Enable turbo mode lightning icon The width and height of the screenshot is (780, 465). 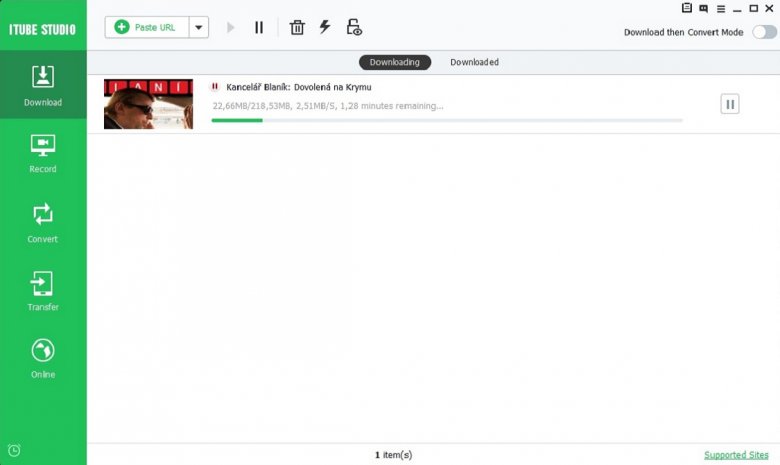[x=325, y=27]
